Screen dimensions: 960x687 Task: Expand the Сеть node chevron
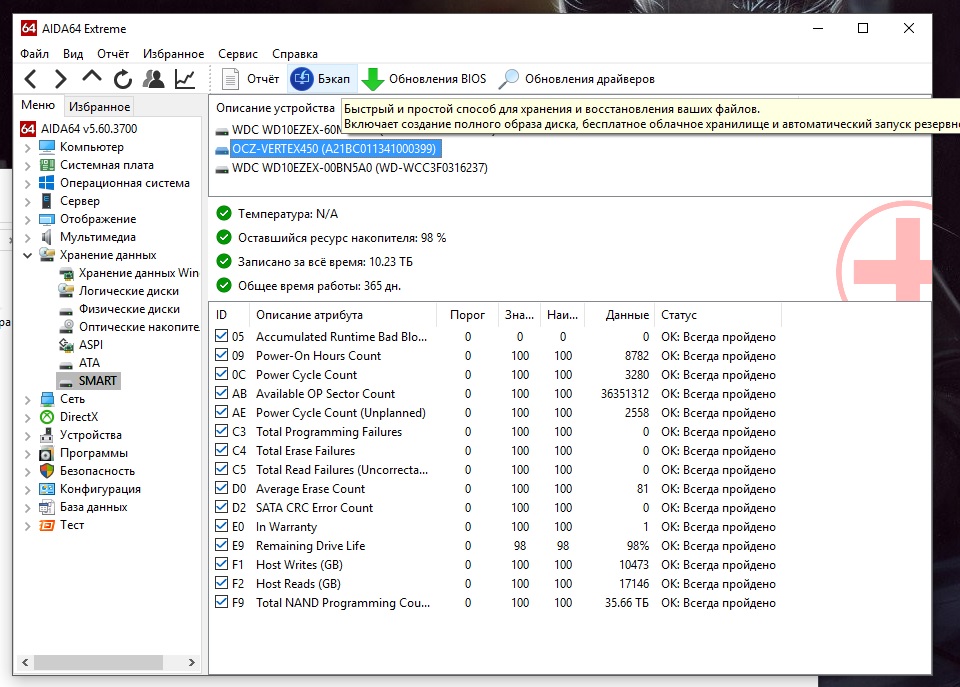tap(28, 400)
